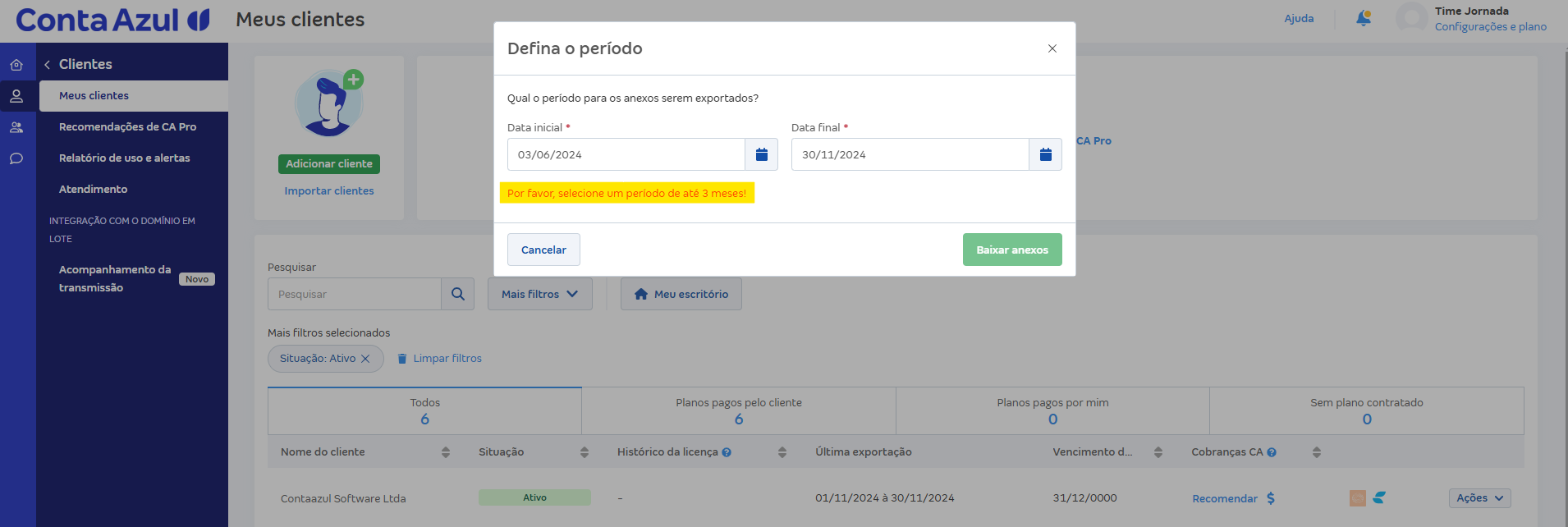Open the chat bubble icon in sidebar
This screenshot has width=1568, height=527.
(16, 158)
